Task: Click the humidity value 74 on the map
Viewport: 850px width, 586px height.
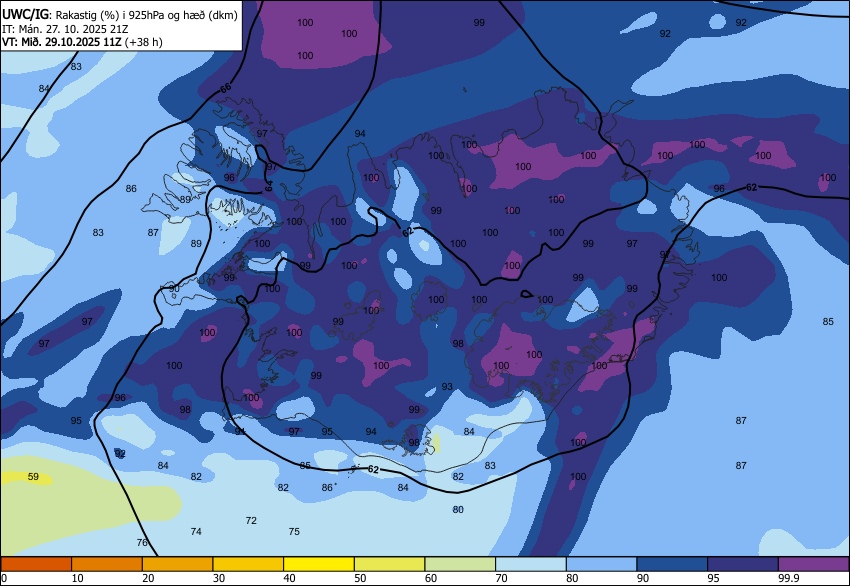Action: pos(196,531)
